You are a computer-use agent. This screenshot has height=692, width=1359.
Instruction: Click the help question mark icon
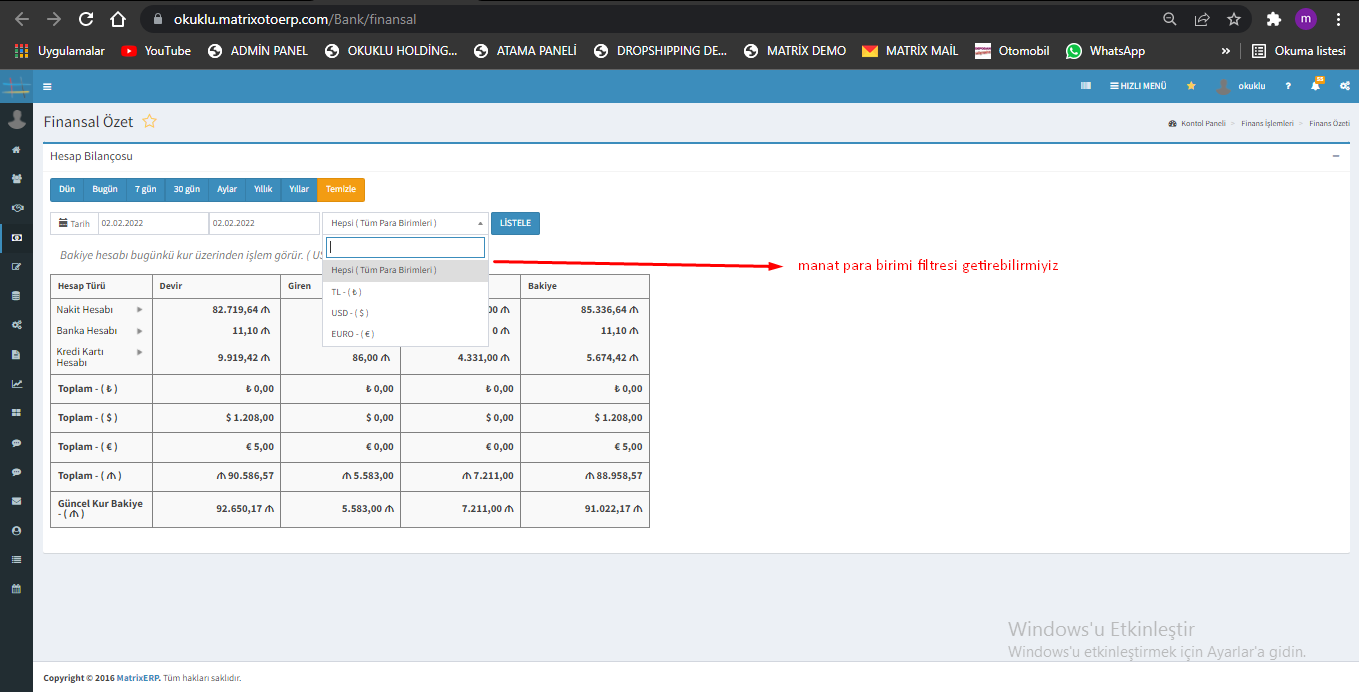1288,86
